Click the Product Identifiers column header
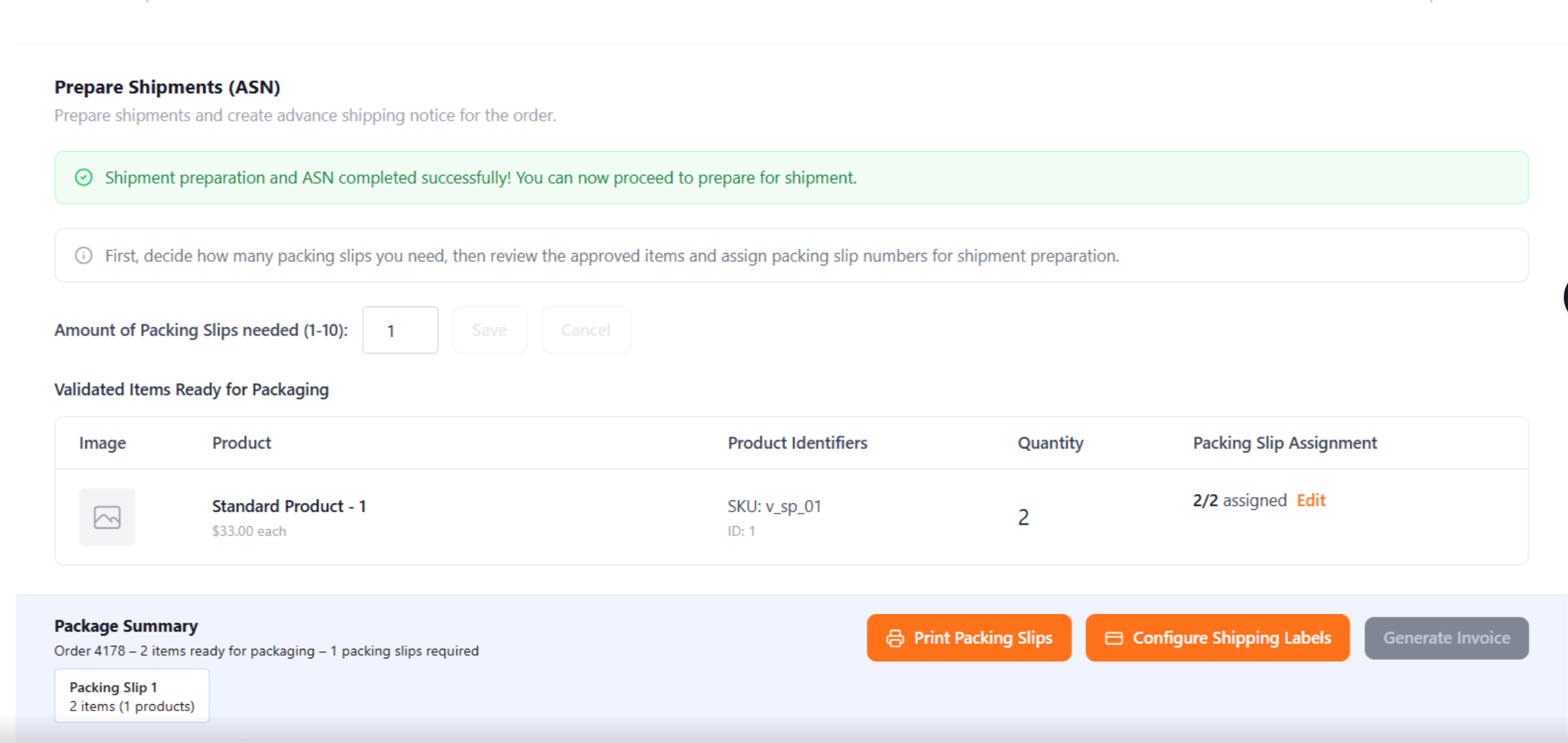The width and height of the screenshot is (1568, 743). [x=797, y=443]
